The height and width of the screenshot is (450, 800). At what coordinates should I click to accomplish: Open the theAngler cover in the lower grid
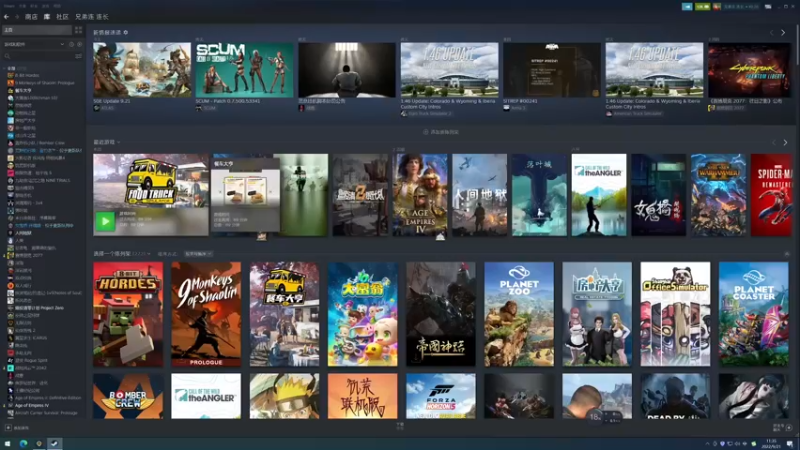(x=206, y=396)
